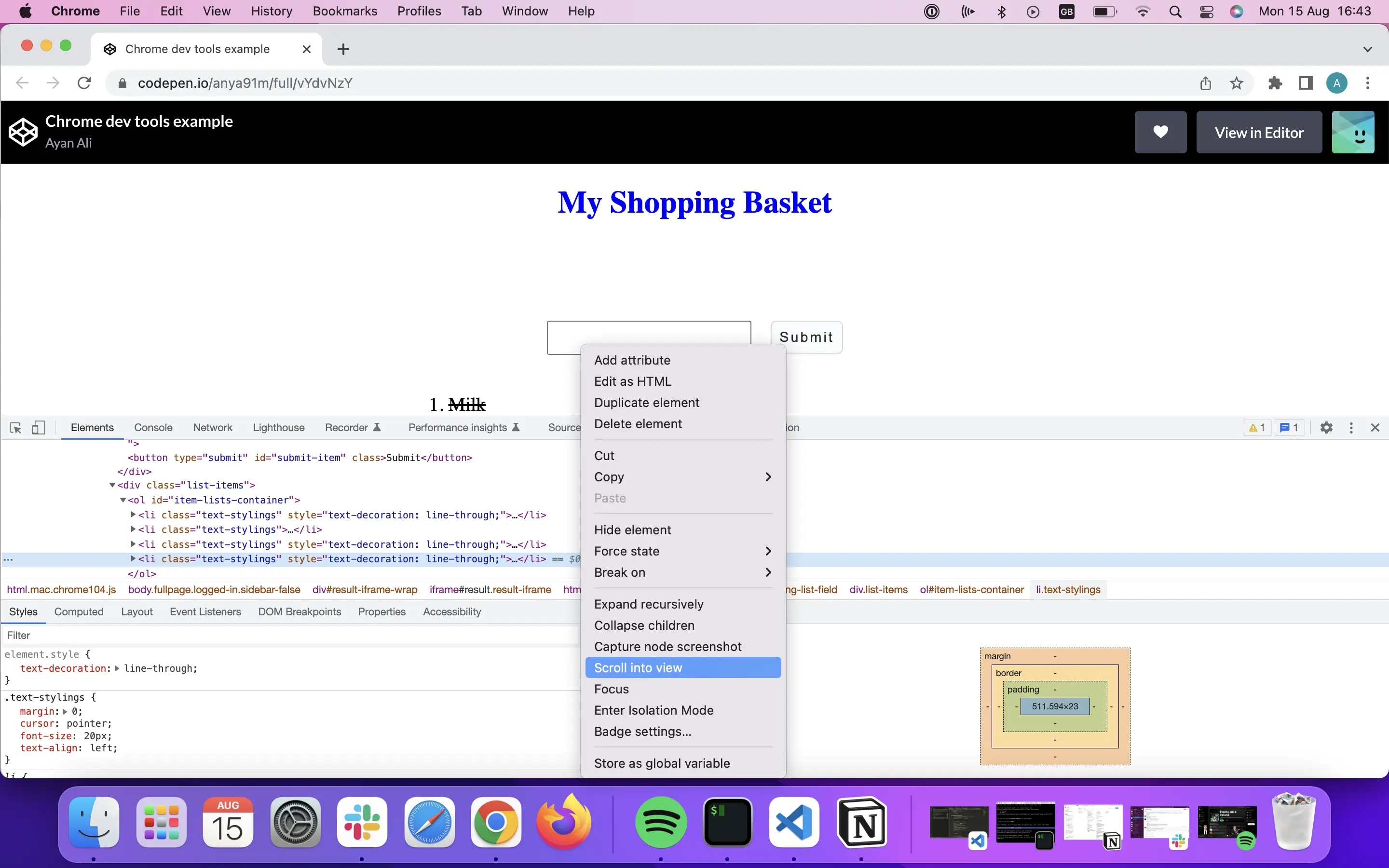Click the 511.594×23 box model content
The image size is (1389, 868).
[1054, 706]
